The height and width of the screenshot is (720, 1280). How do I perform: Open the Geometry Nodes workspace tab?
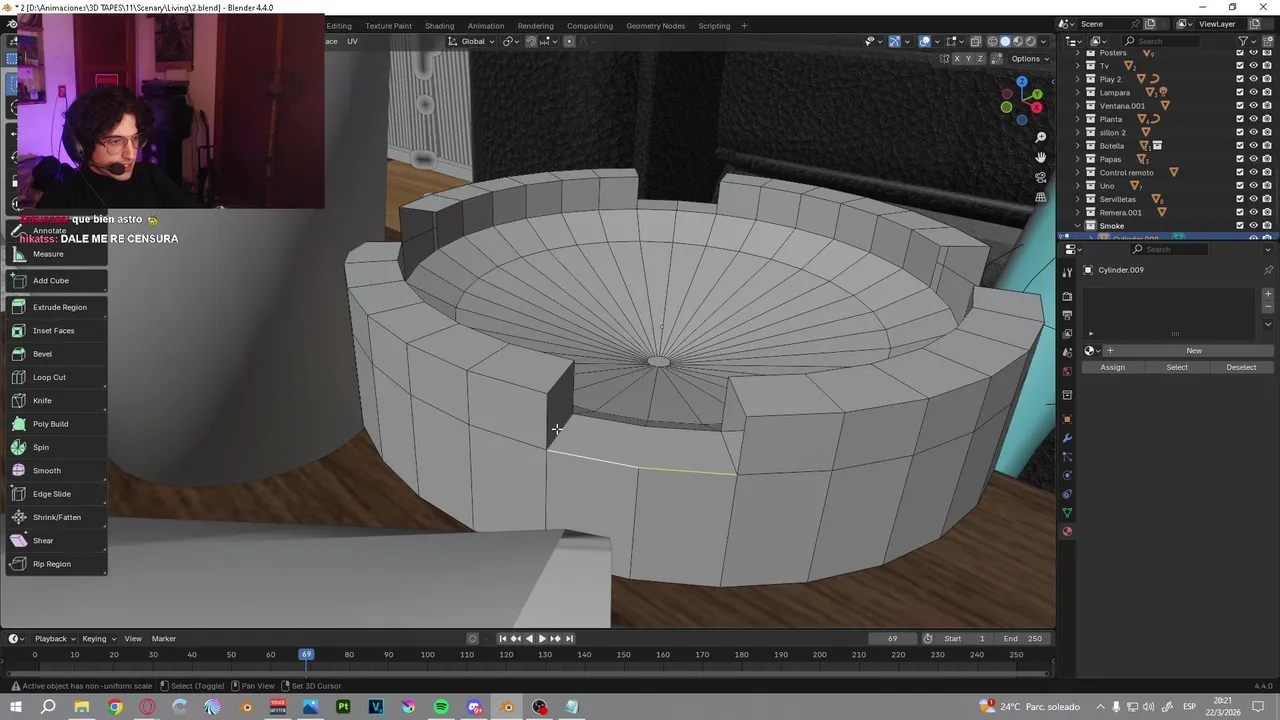tap(656, 26)
